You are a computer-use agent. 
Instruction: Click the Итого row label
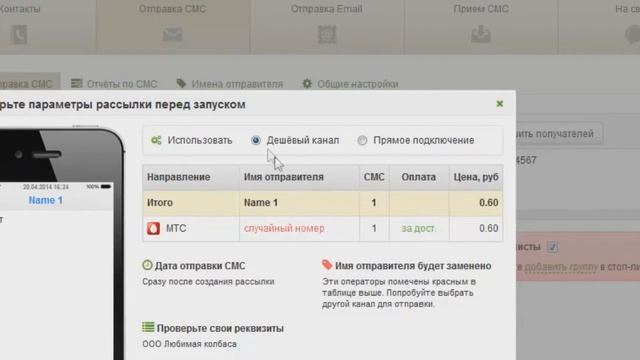coord(160,203)
